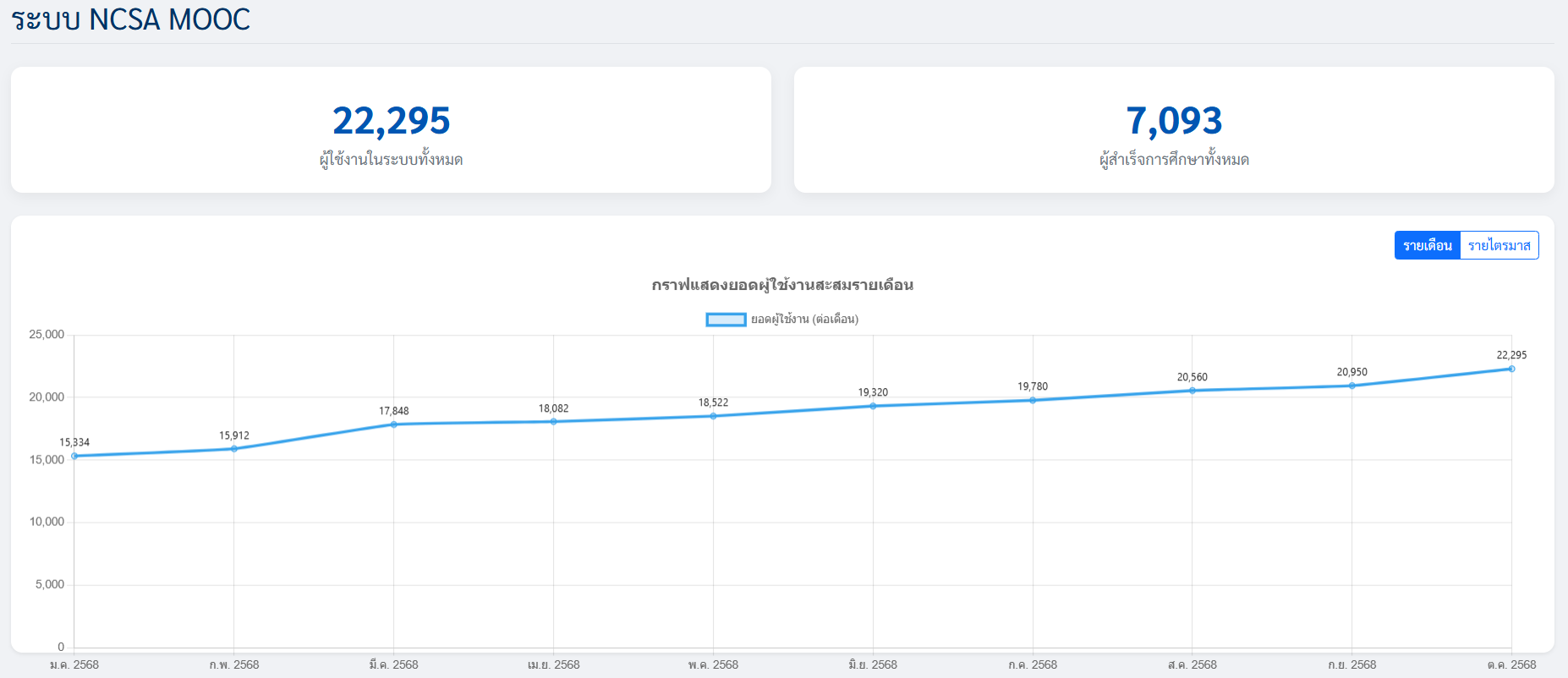Click the 20,950 data point marker
The height and width of the screenshot is (678, 1568).
point(1351,385)
